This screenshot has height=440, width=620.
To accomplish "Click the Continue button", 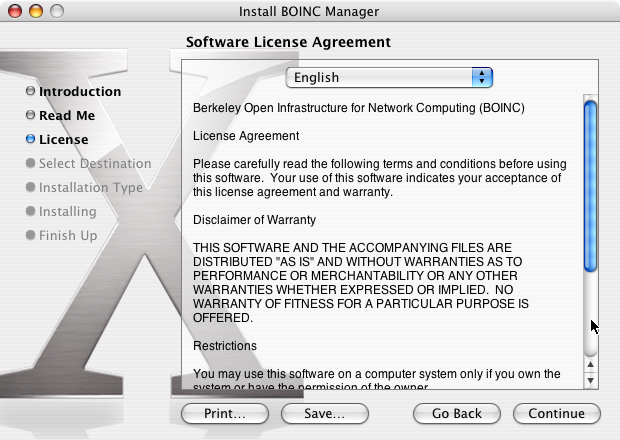I will (557, 414).
